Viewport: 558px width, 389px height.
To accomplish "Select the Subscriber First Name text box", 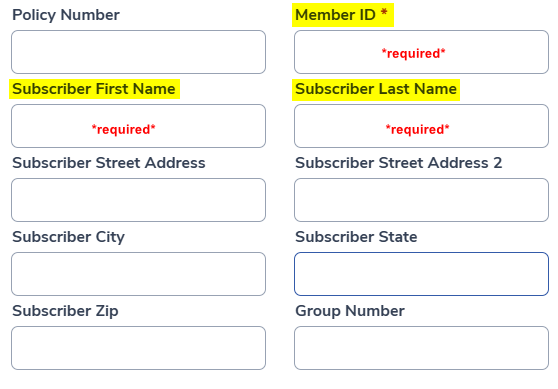I will point(138,126).
